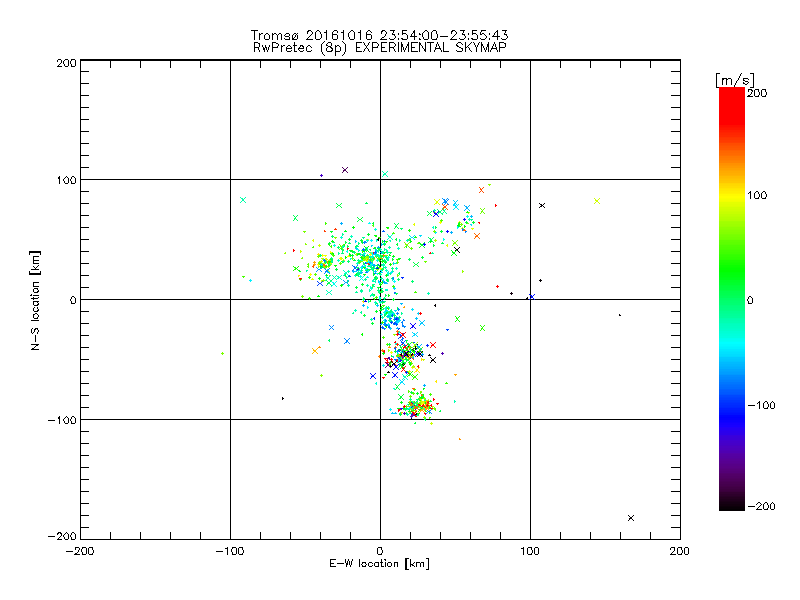Image resolution: width=800 pixels, height=600 pixels.
Task: Click the x-axis tick label 200
Action: click(680, 551)
